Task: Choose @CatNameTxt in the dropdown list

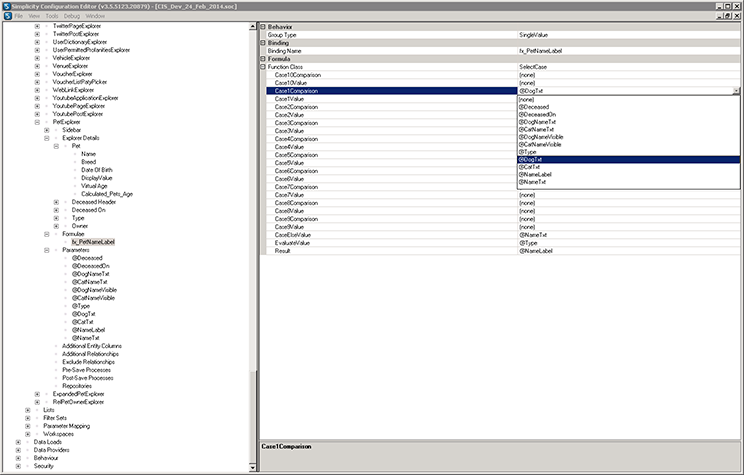Action: pos(628,130)
